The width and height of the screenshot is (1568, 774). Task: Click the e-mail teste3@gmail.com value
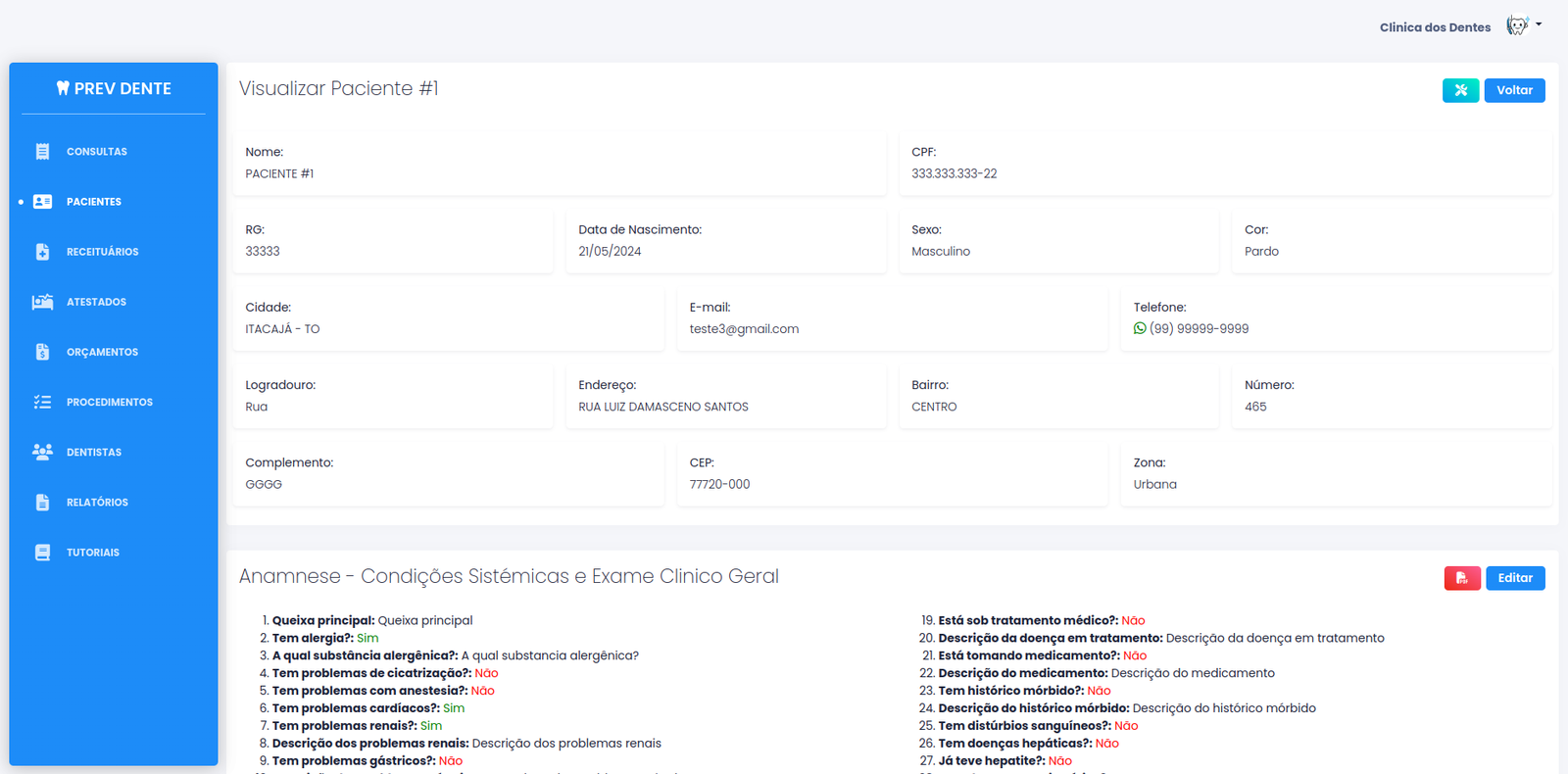click(x=744, y=329)
